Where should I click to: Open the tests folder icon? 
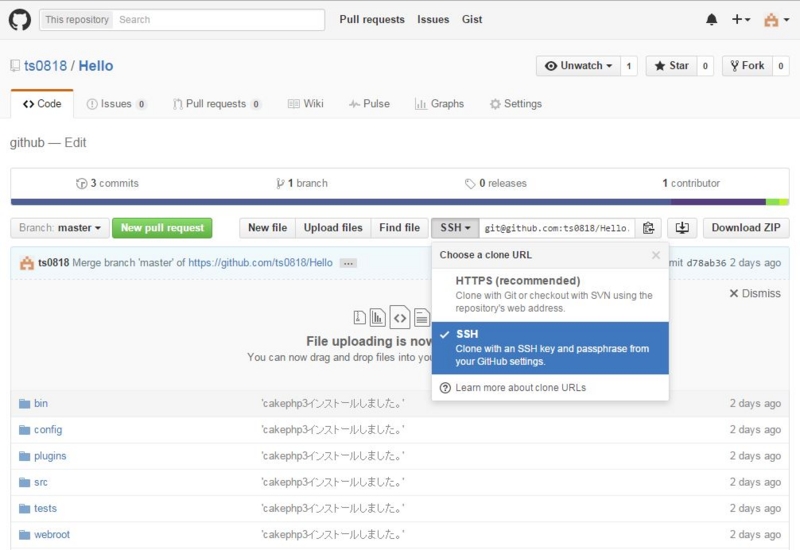[x=24, y=509]
